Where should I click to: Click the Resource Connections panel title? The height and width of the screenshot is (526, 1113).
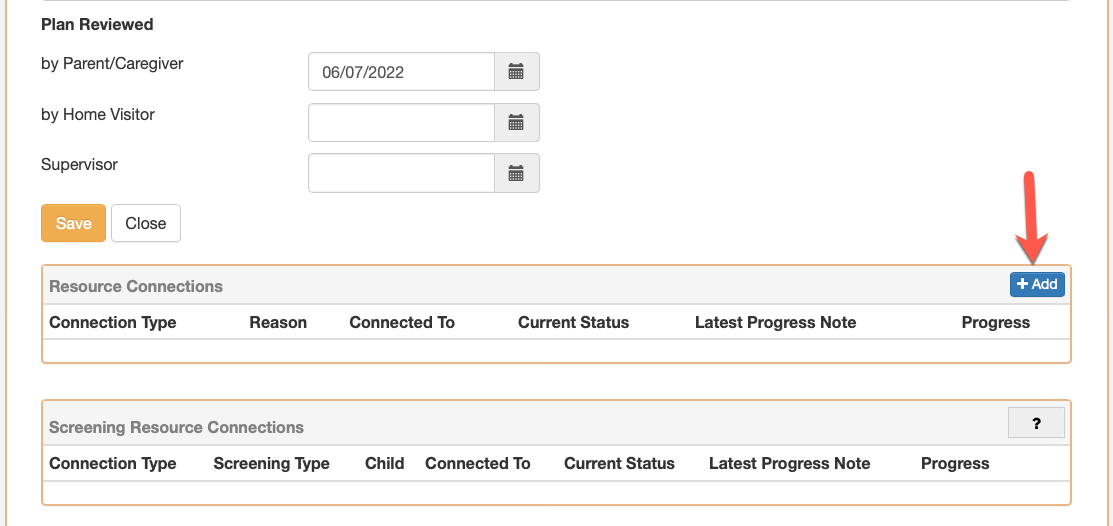click(x=136, y=286)
